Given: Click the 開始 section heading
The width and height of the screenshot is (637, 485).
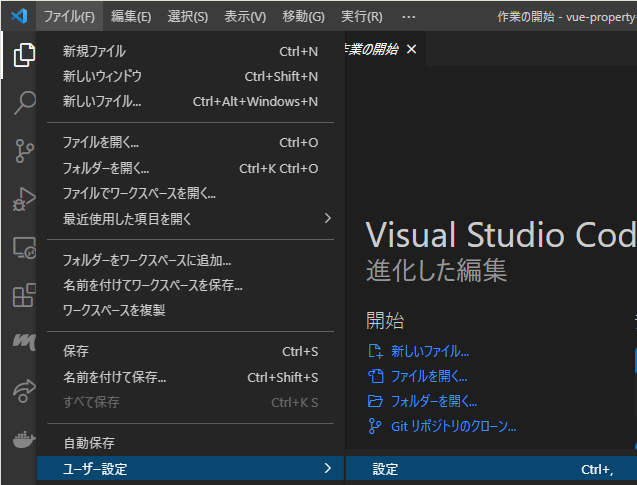Looking at the screenshot, I should click(385, 320).
